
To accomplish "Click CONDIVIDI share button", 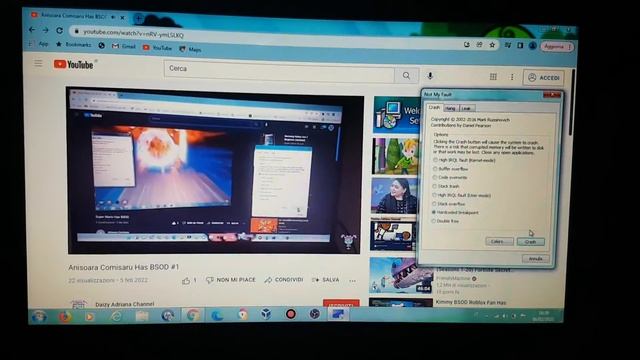I will (284, 280).
